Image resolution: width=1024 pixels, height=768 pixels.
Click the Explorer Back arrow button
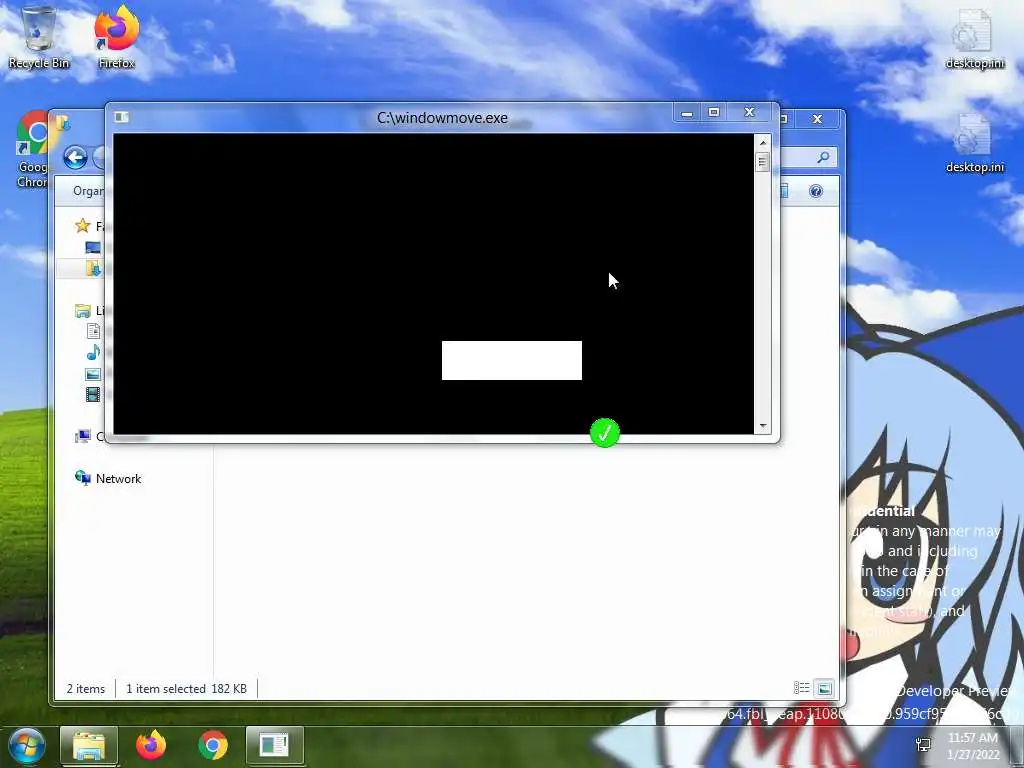[76, 157]
